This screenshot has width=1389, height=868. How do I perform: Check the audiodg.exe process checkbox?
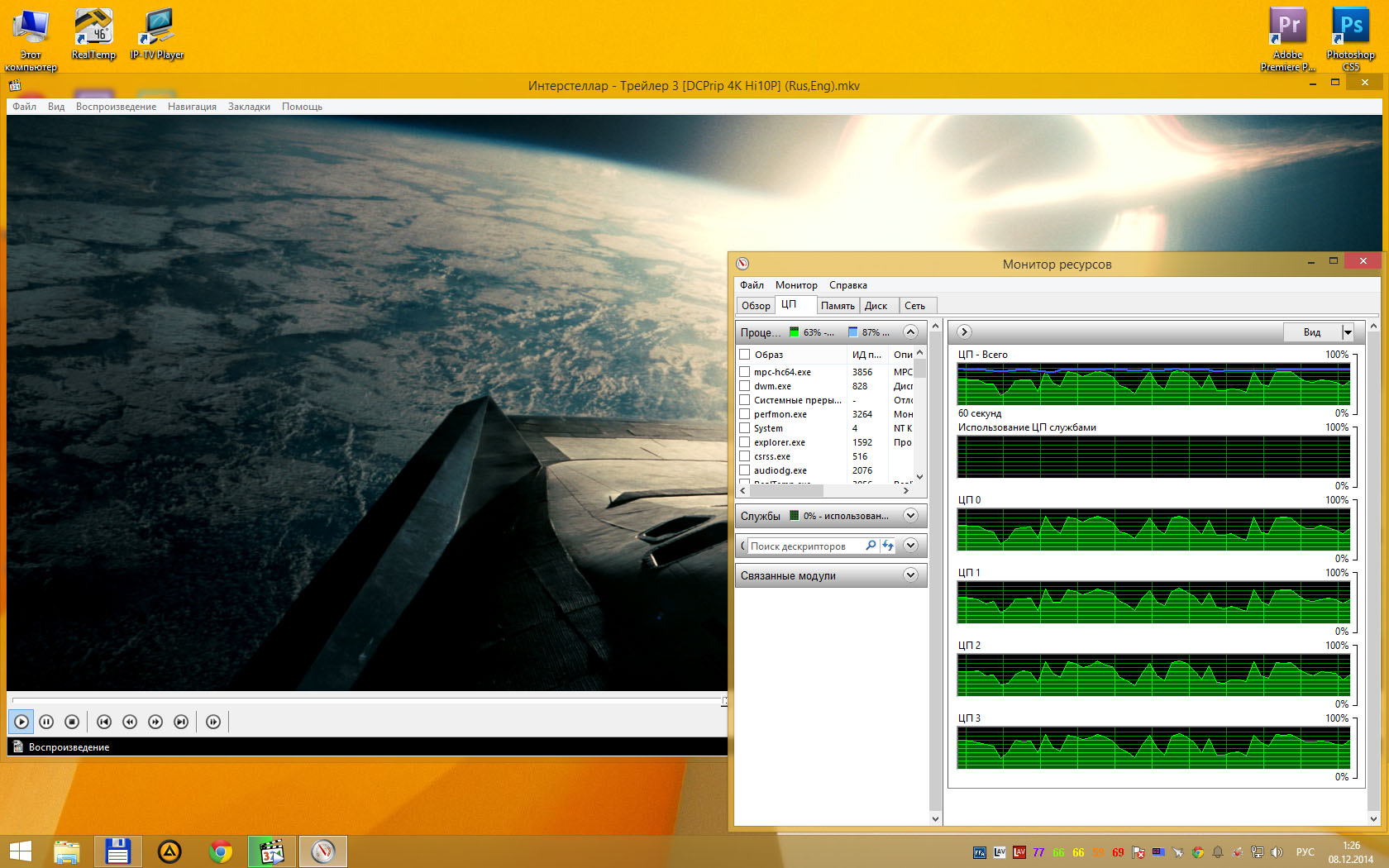(745, 470)
